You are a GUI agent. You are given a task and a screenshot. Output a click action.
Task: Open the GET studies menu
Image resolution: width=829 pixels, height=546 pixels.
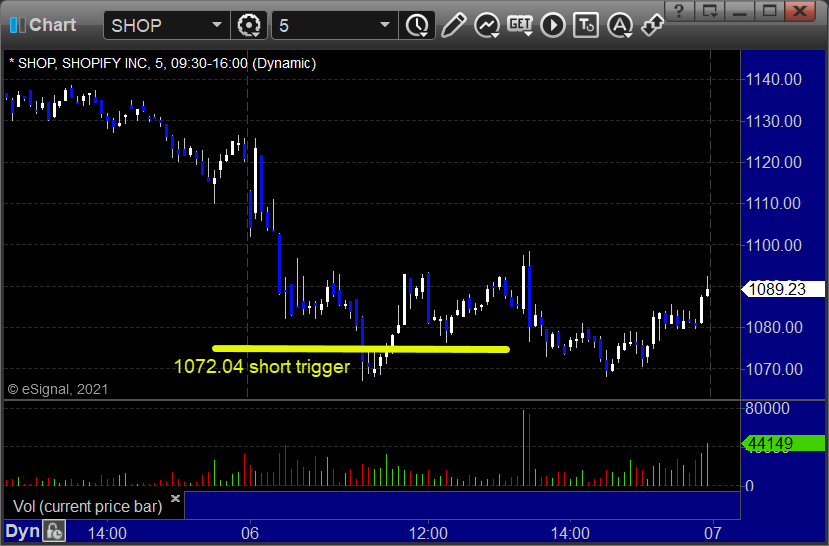click(520, 25)
